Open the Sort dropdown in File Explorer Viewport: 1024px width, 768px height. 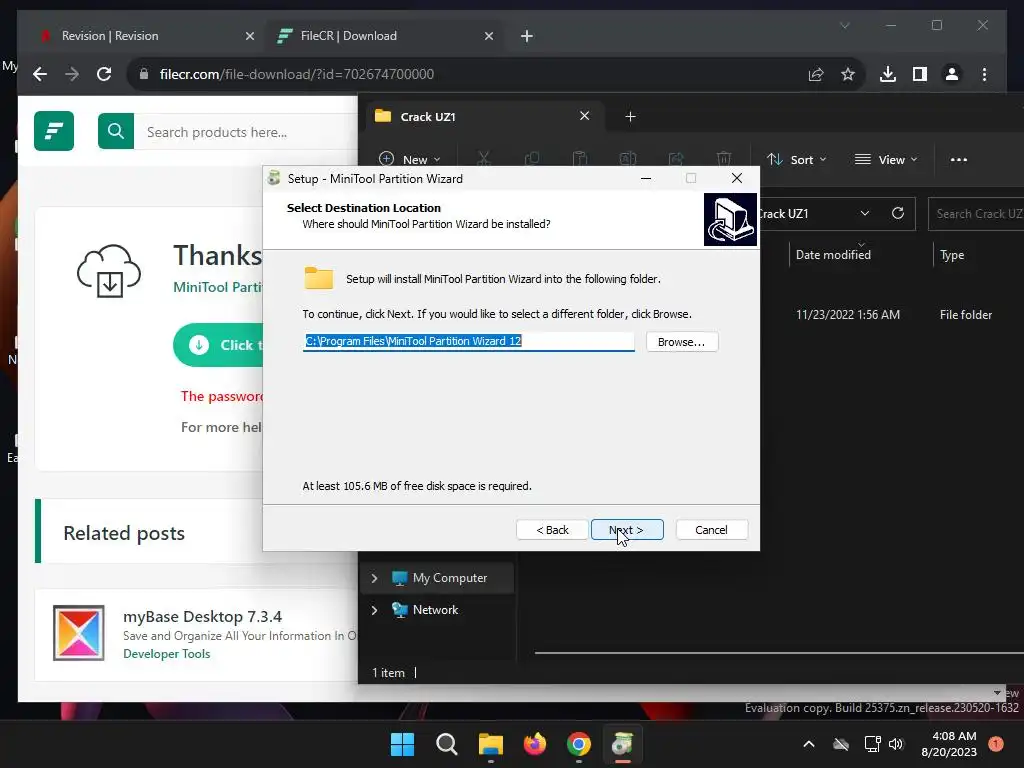click(797, 159)
